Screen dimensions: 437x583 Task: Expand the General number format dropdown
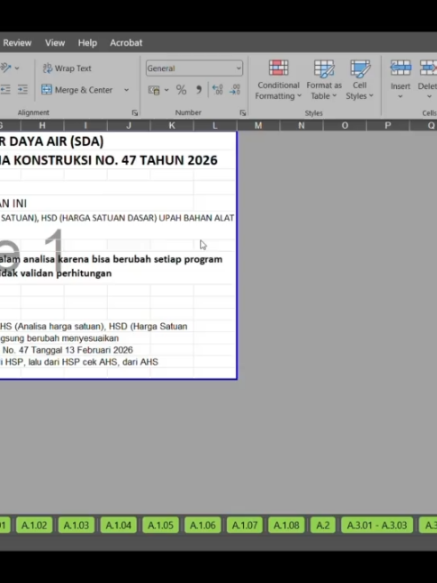238,68
